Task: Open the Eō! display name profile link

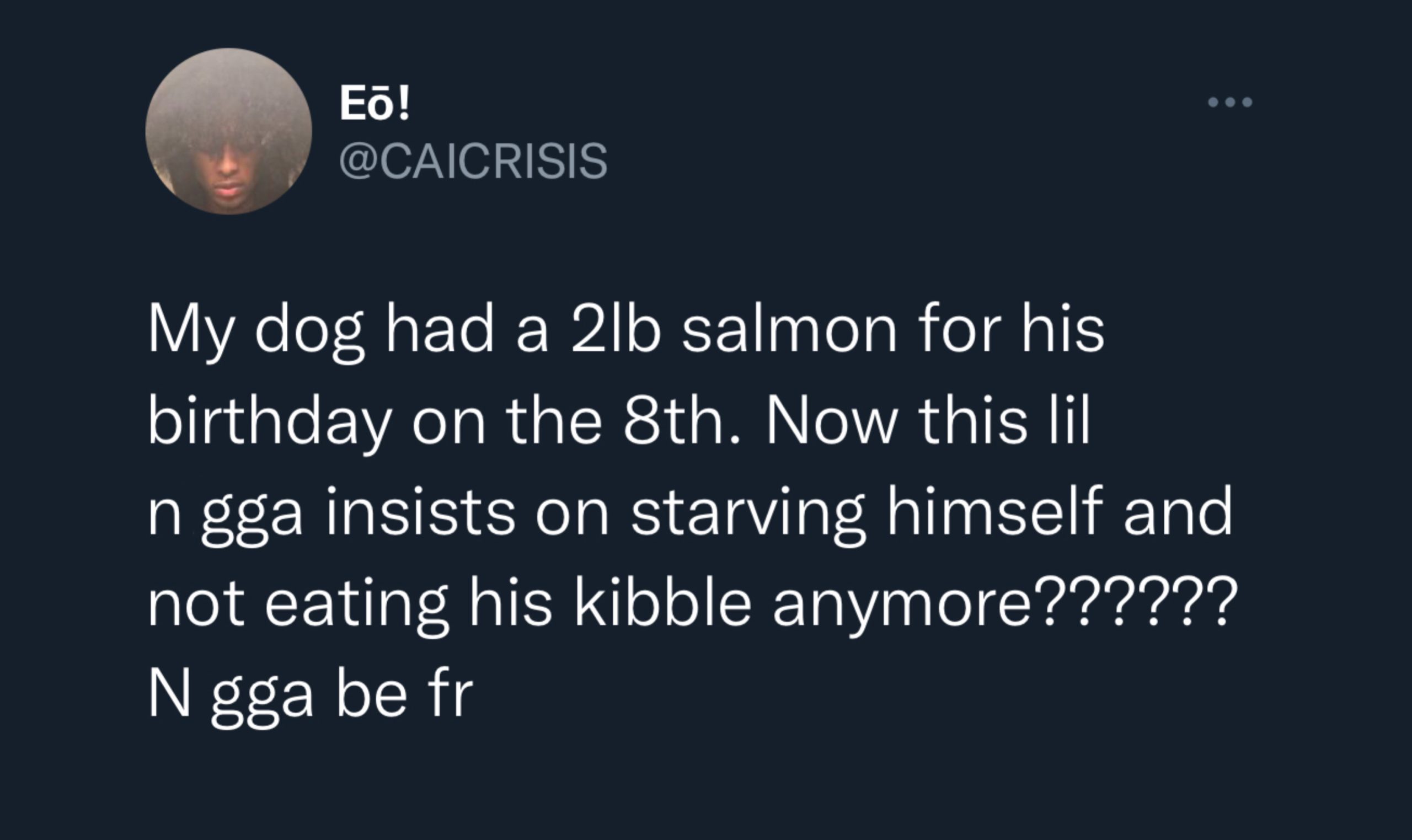Action: tap(375, 104)
